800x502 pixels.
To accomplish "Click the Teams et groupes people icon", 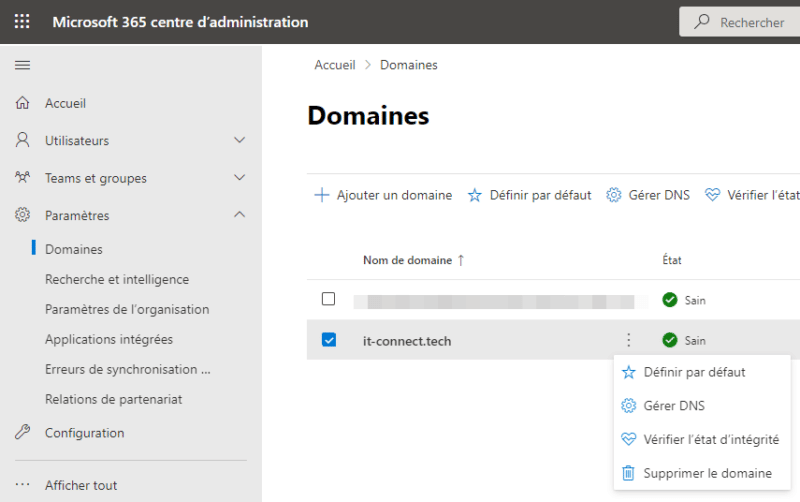I will point(22,178).
